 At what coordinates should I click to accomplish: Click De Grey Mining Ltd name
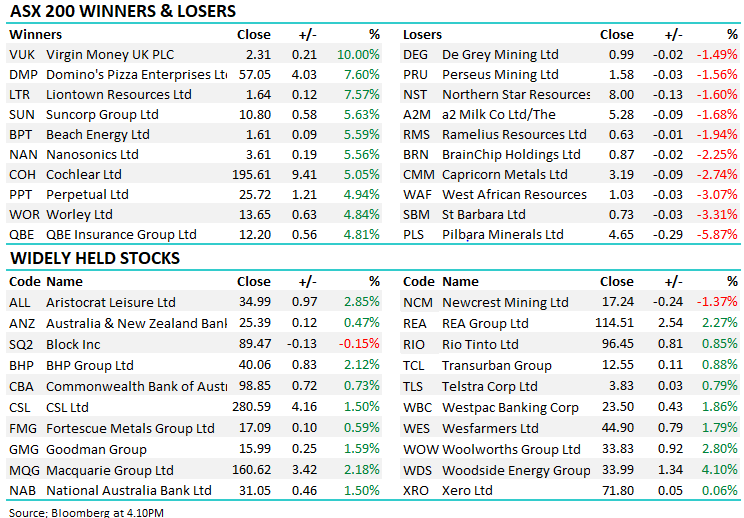(500, 55)
